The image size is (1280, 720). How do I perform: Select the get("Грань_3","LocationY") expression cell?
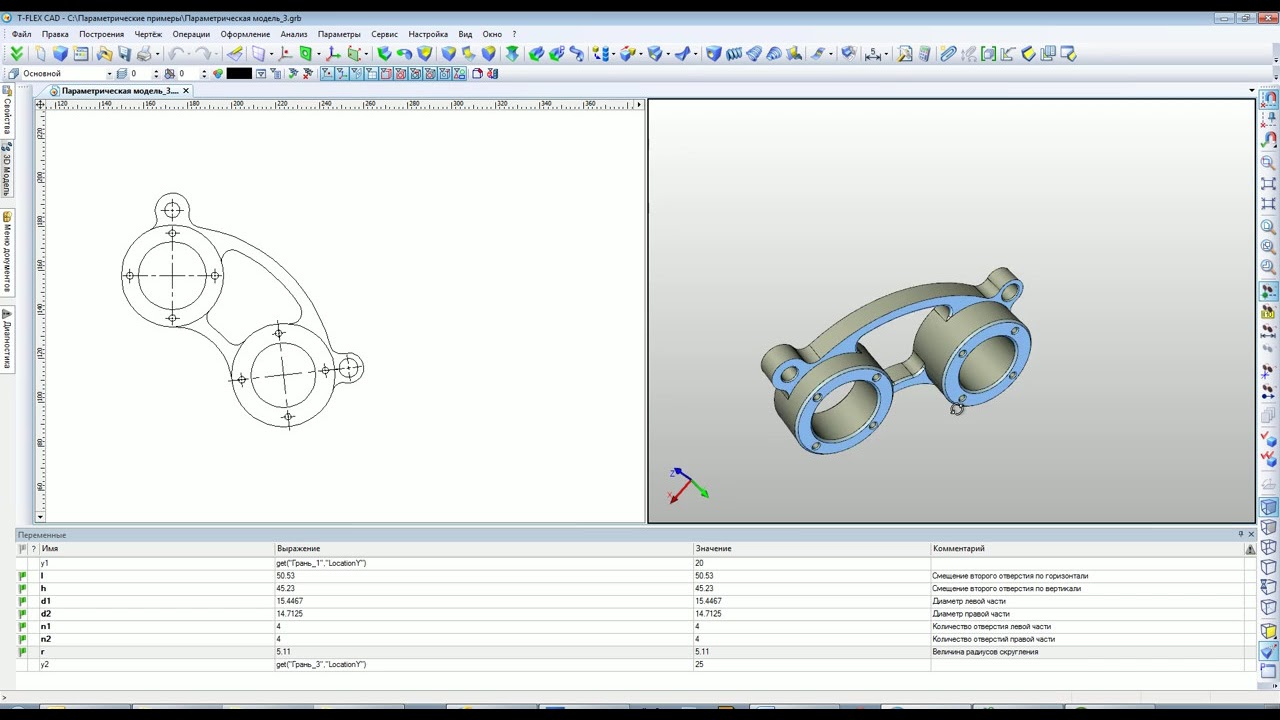(x=484, y=664)
